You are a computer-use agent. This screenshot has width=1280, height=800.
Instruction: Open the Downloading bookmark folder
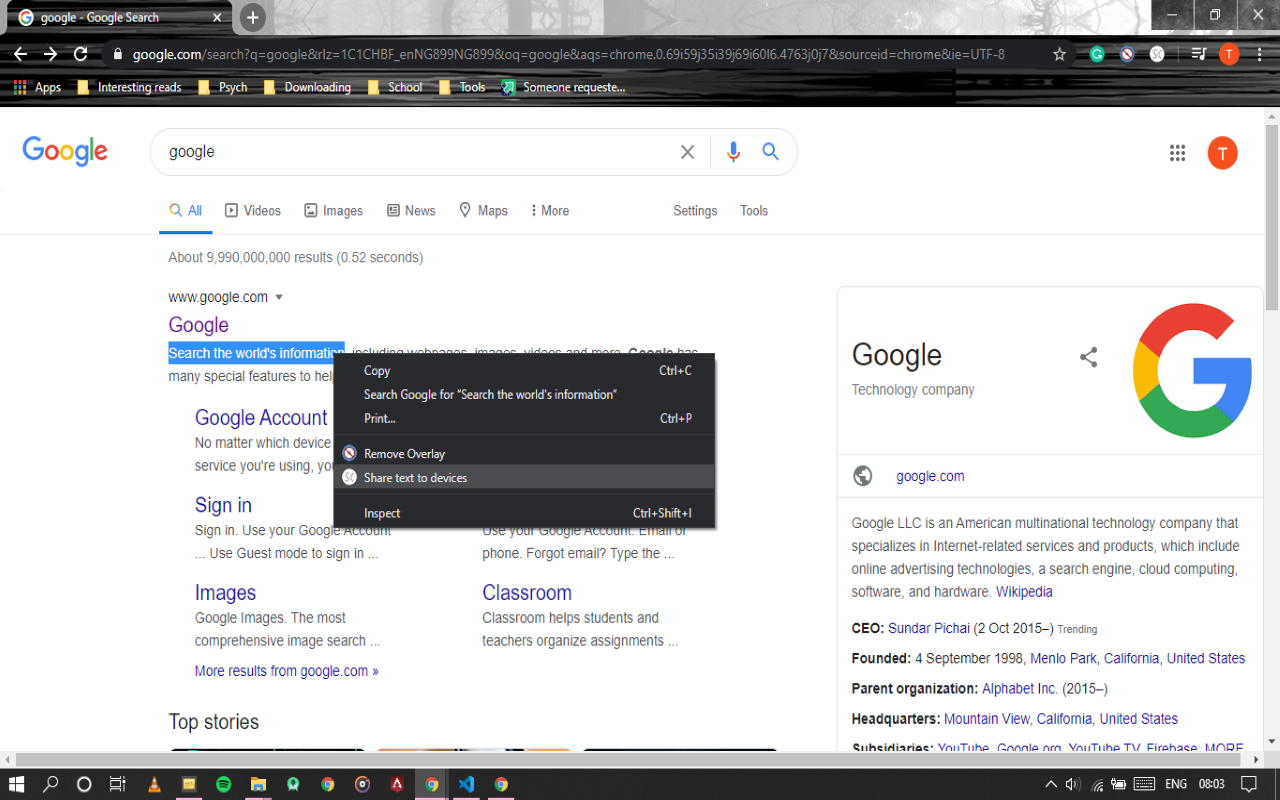tap(307, 87)
